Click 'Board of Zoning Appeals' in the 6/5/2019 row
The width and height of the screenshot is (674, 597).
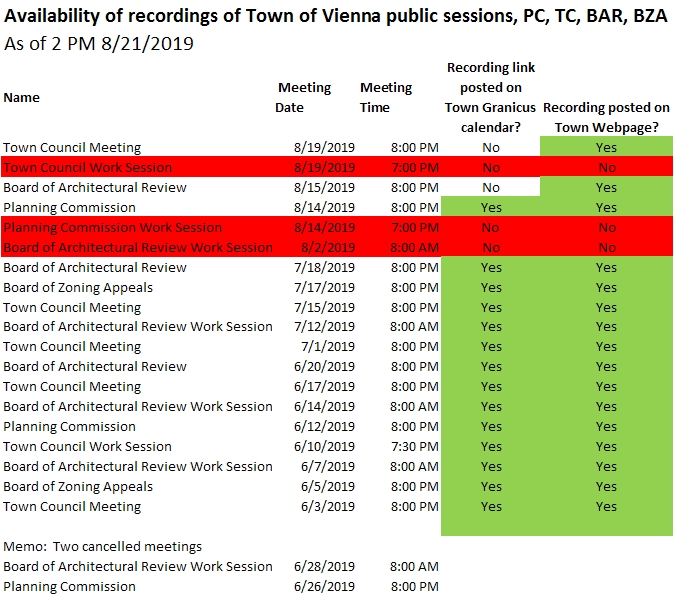point(78,487)
